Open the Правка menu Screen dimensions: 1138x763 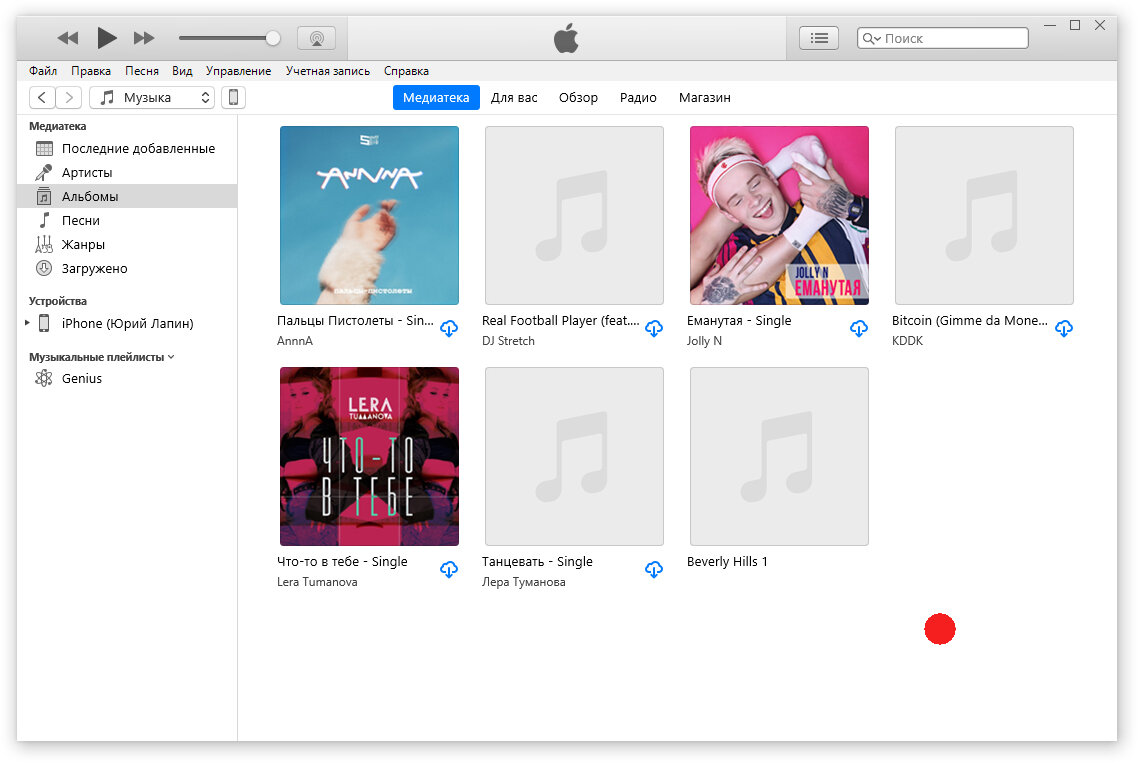(91, 70)
